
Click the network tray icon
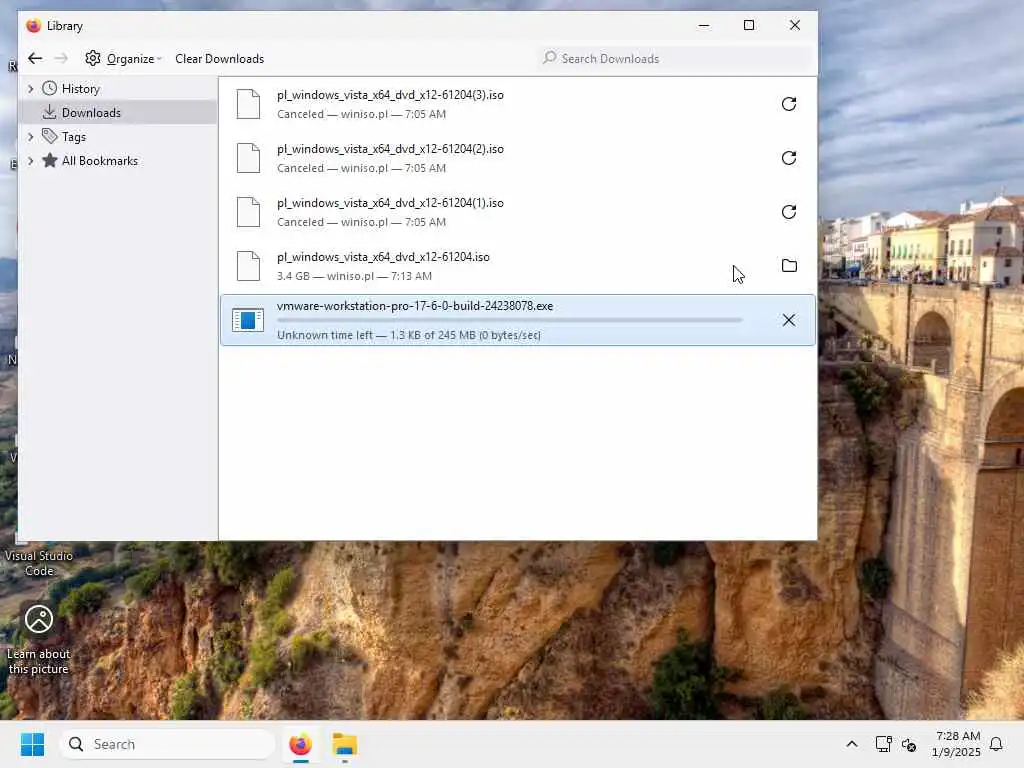coord(883,744)
